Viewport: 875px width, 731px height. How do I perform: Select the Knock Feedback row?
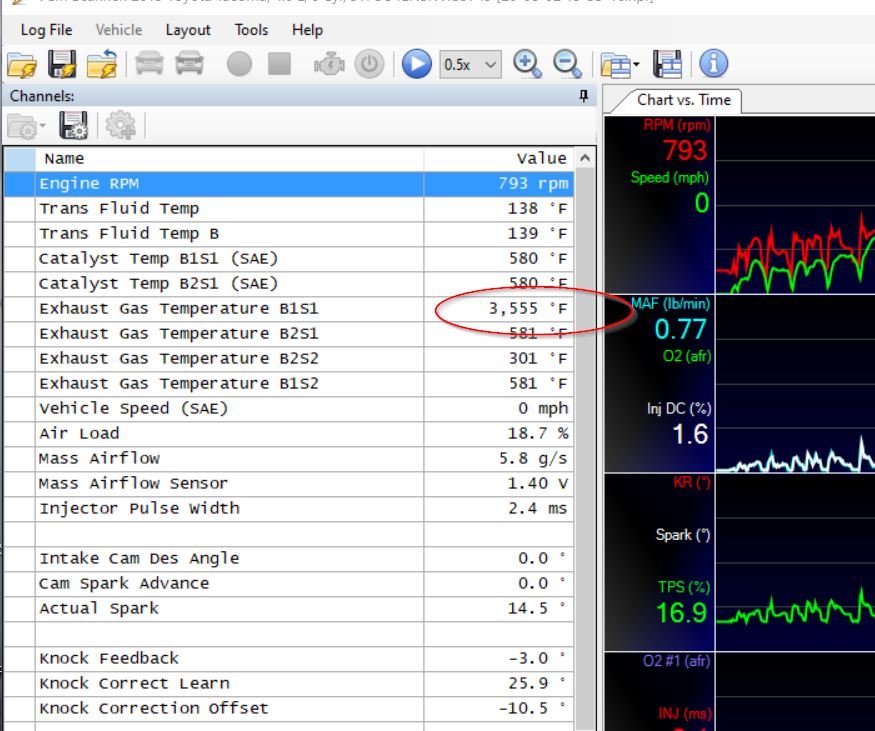pyautogui.click(x=289, y=658)
